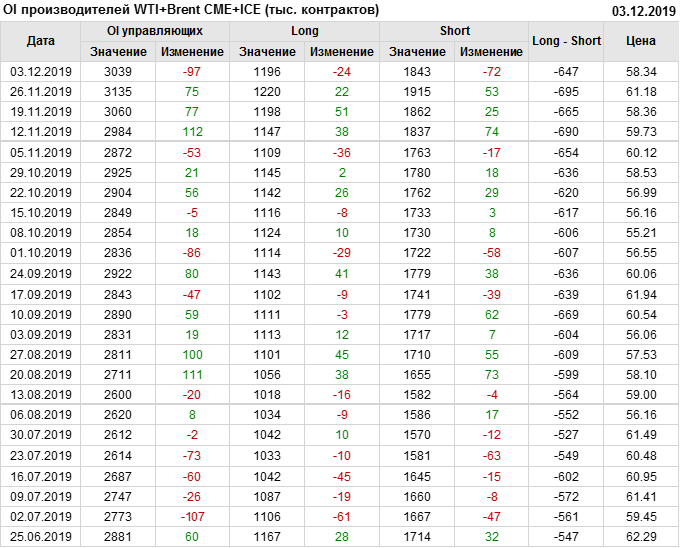680x548 pixels.
Task: Click the Изменение subheader under Long
Action: (342, 52)
